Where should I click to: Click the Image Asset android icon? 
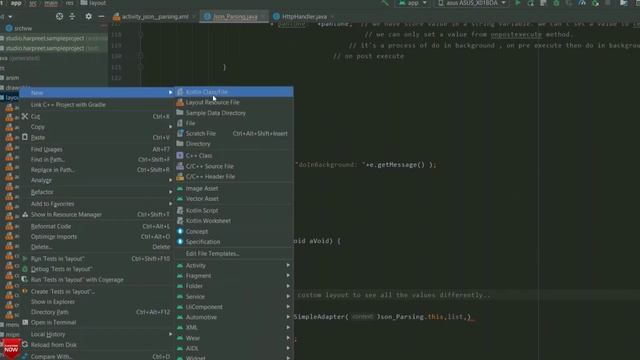point(180,189)
